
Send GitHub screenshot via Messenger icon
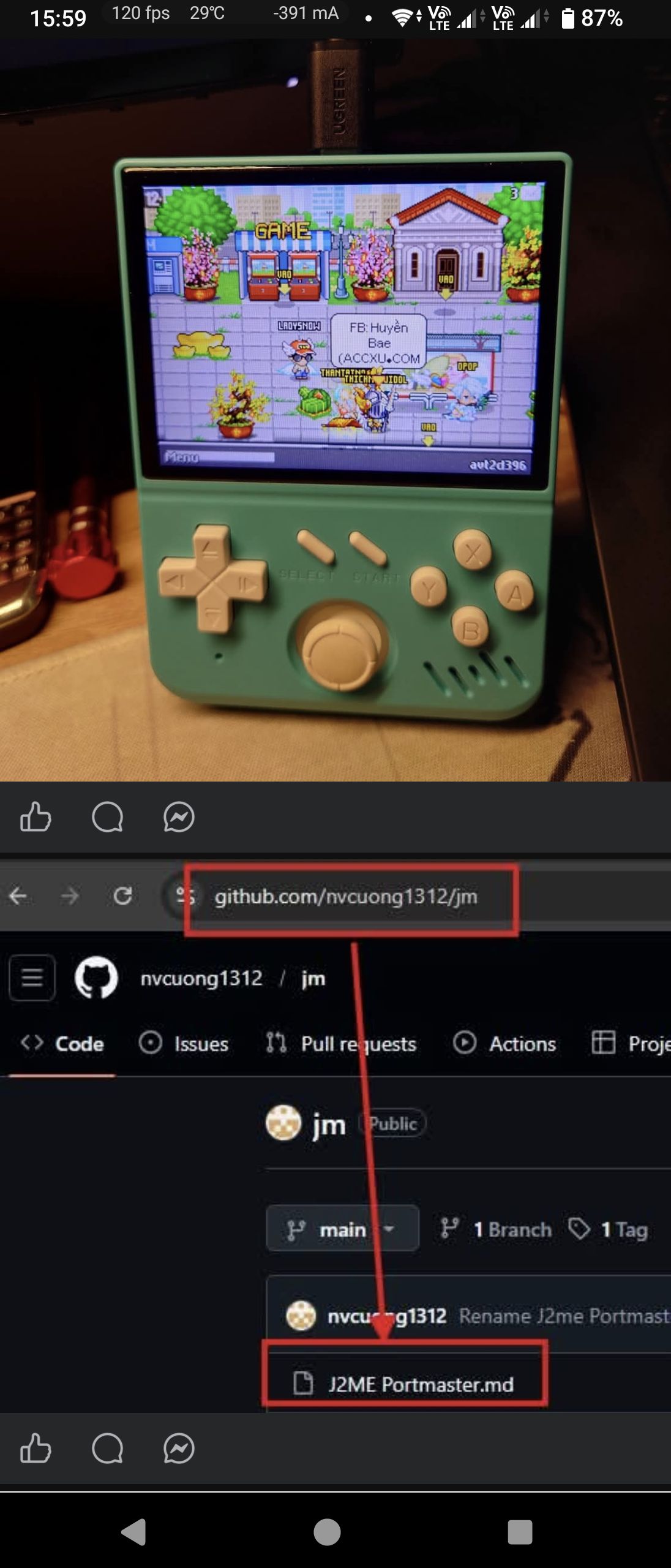pos(179,1449)
